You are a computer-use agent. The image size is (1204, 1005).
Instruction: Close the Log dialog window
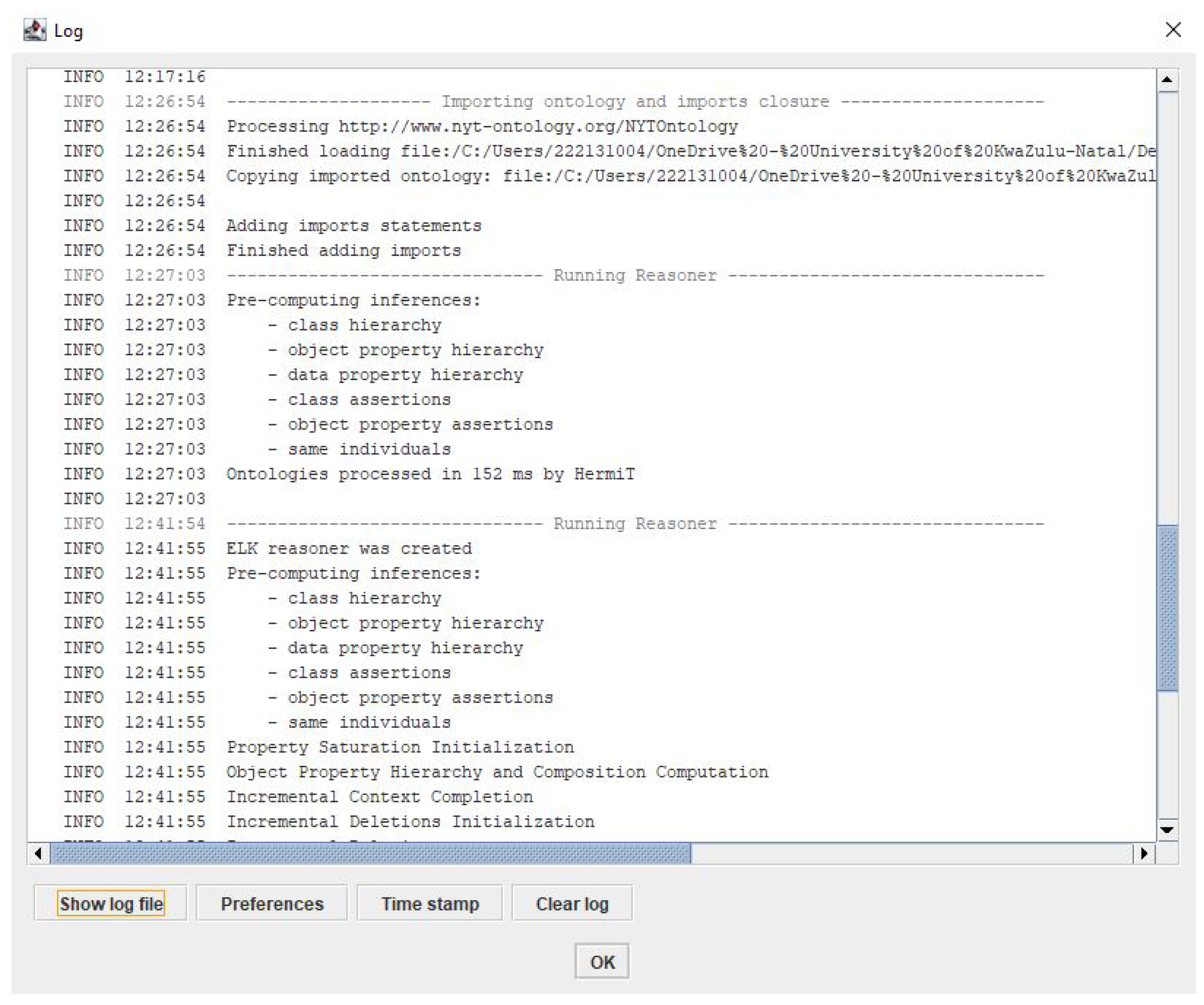[x=1173, y=30]
